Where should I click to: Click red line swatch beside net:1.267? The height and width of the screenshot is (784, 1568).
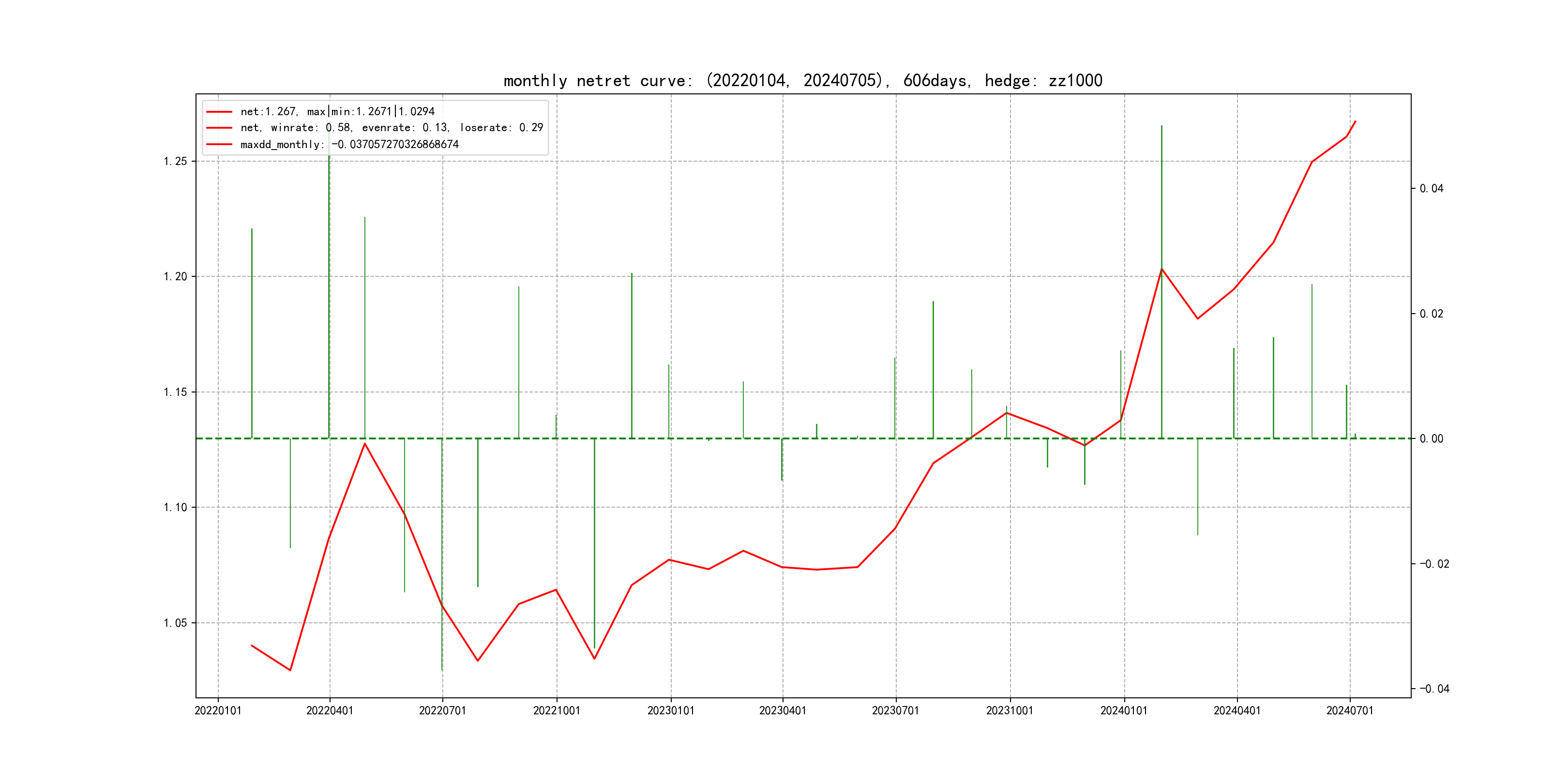[x=219, y=112]
